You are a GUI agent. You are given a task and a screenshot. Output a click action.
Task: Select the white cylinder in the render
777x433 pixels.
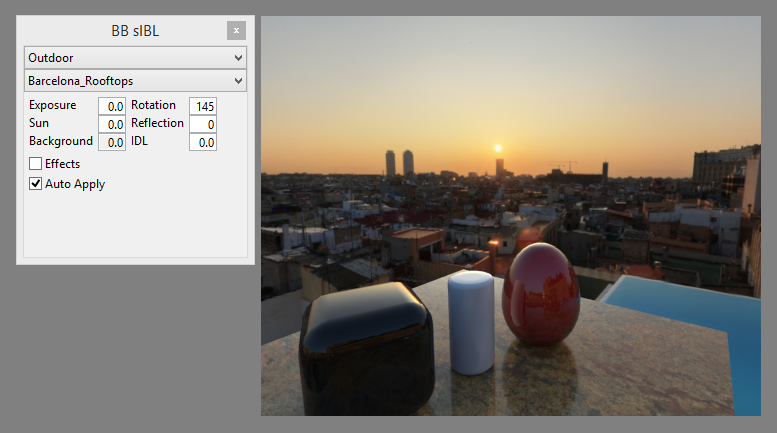pyautogui.click(x=470, y=322)
